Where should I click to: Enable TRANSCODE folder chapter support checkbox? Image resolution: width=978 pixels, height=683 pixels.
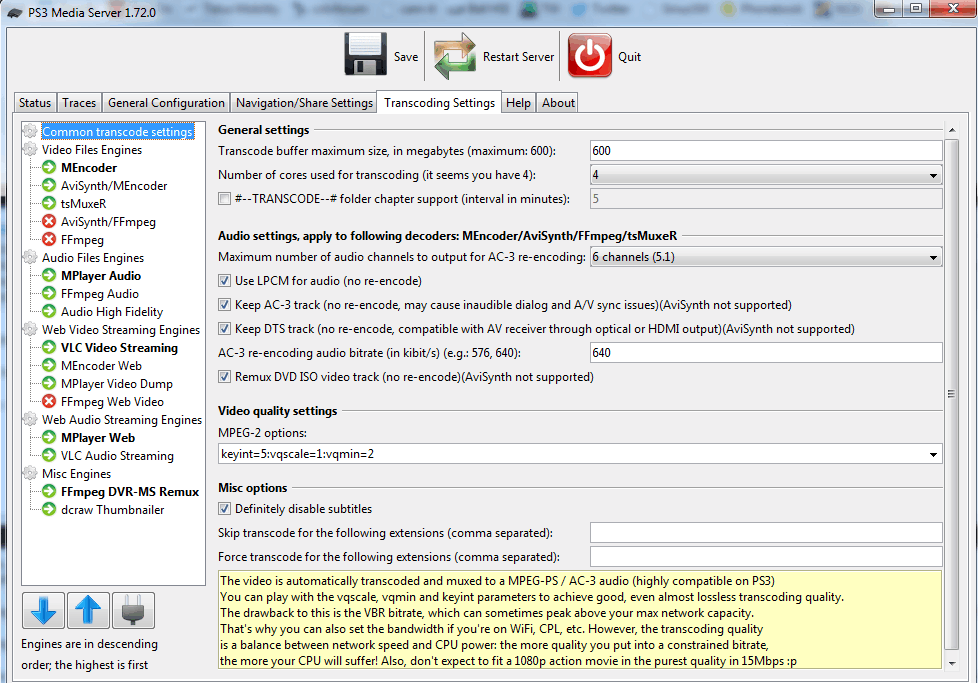click(225, 199)
